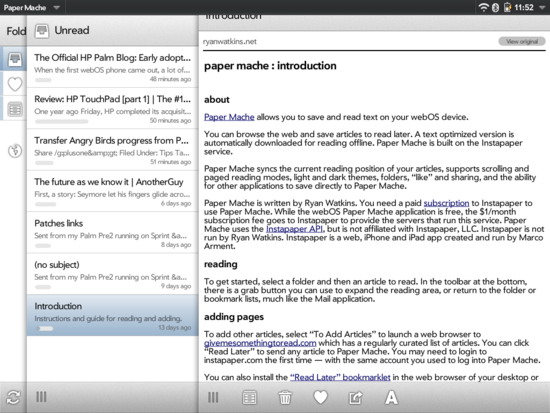Like the article with heart icon
The image size is (550, 413).
pos(320,397)
